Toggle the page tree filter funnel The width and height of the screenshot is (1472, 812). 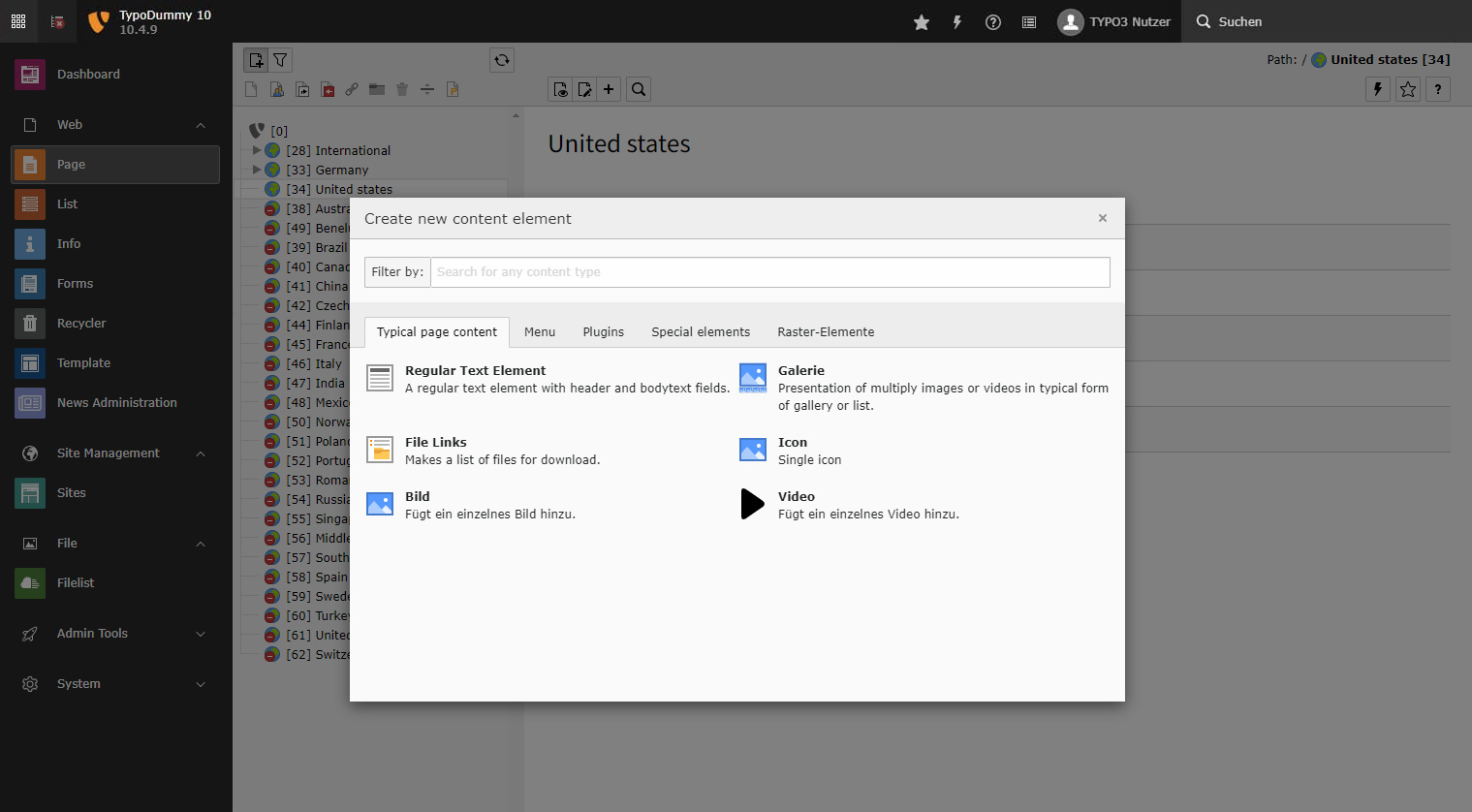point(280,60)
